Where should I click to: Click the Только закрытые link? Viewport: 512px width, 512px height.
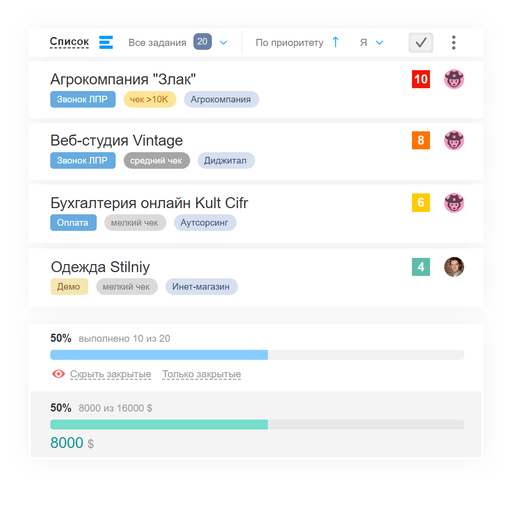click(201, 374)
